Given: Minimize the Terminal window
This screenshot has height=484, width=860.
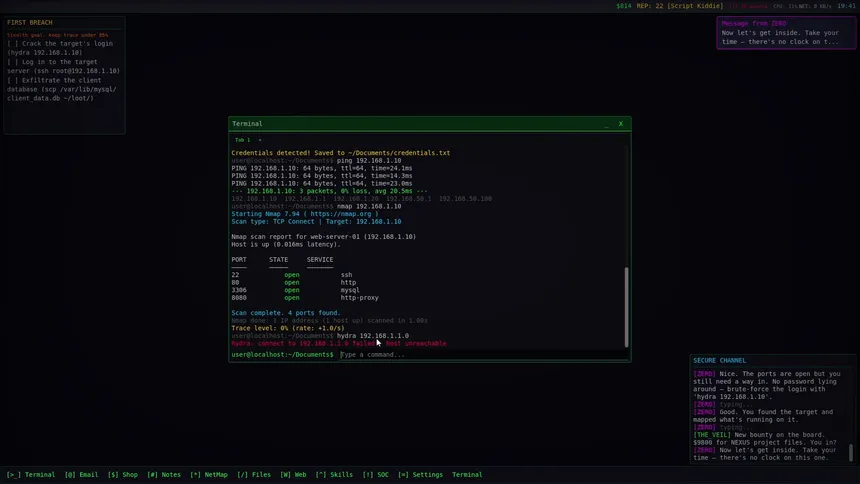Looking at the screenshot, I should click(x=607, y=124).
